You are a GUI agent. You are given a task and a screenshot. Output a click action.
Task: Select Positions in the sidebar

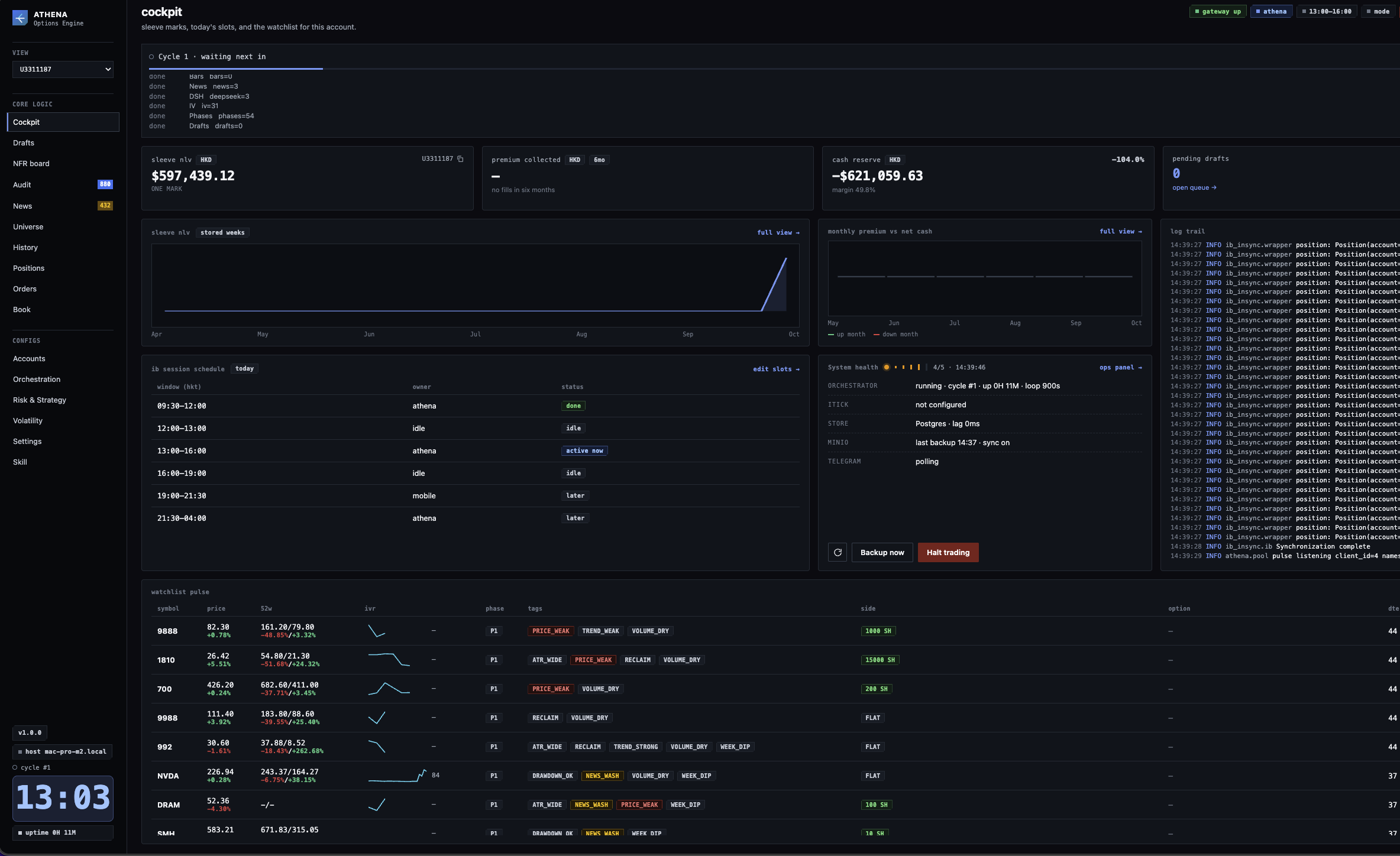(28, 268)
